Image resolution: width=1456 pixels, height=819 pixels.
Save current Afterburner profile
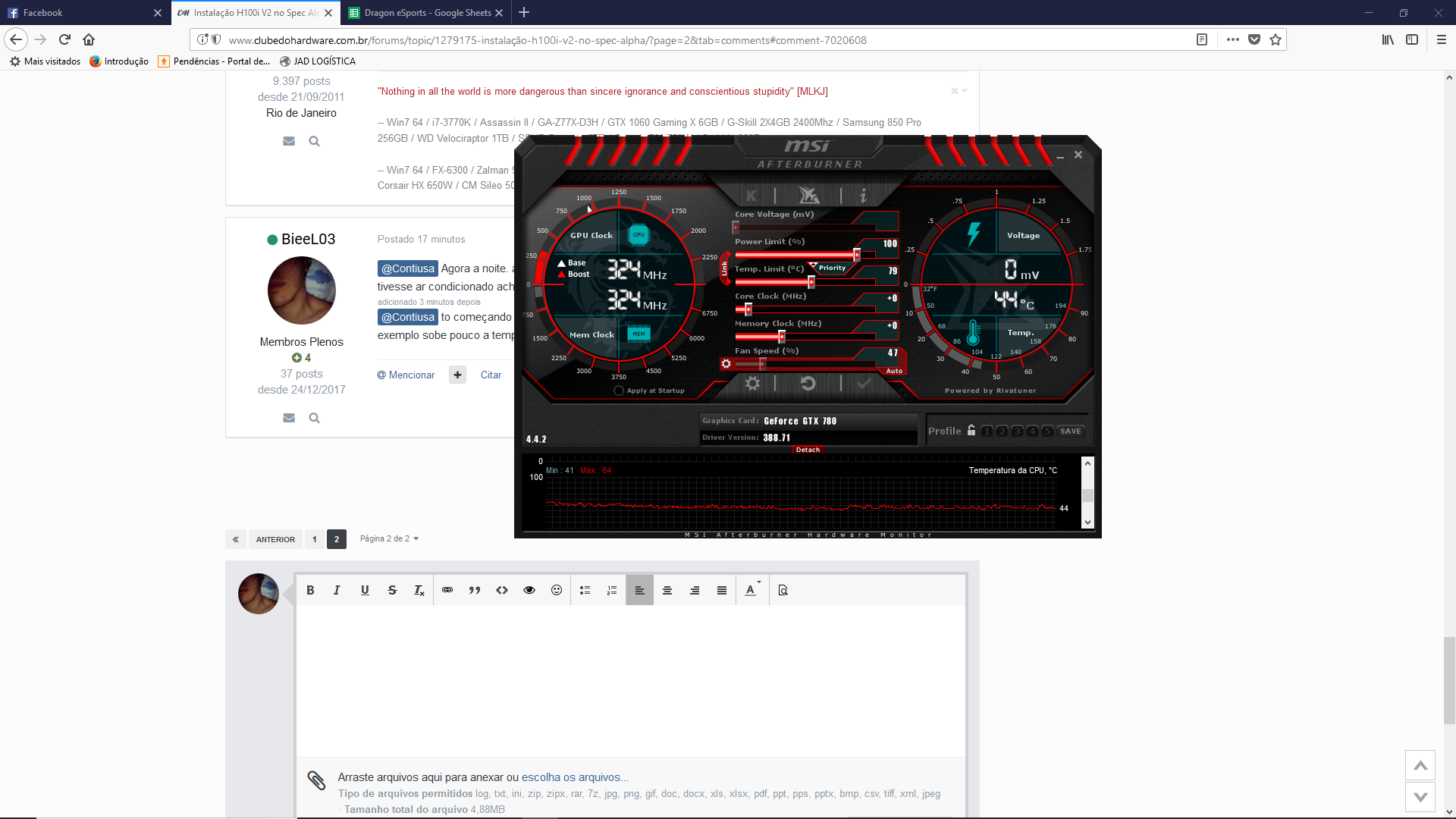coord(1071,431)
